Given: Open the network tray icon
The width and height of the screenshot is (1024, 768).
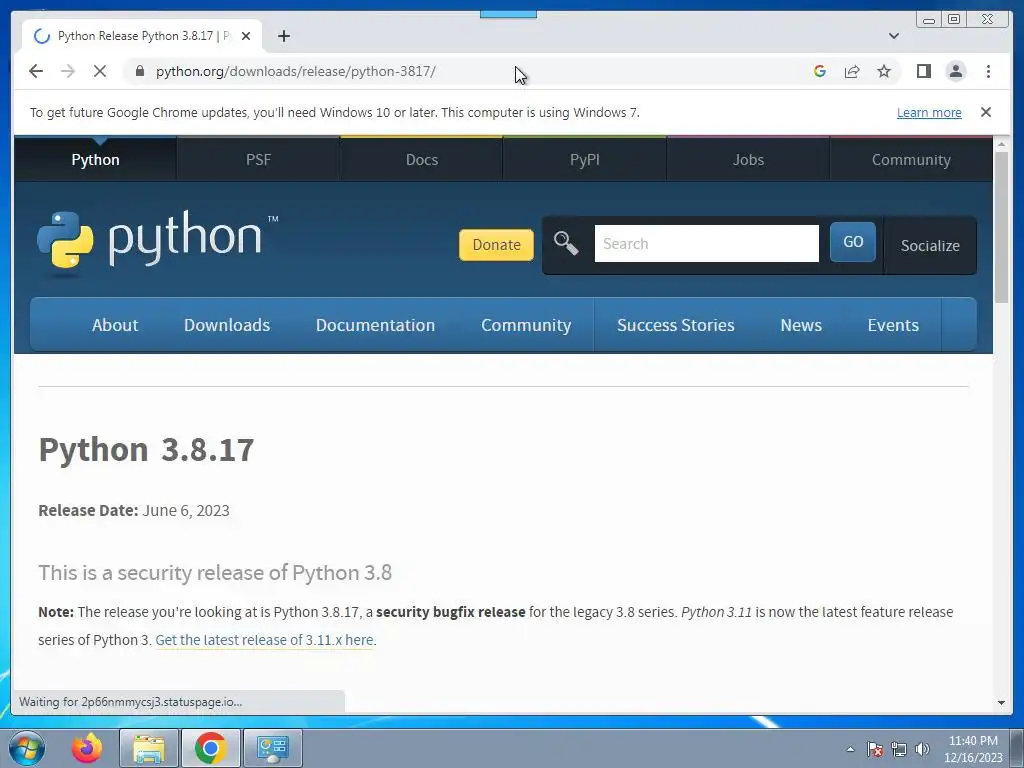Looking at the screenshot, I should [x=899, y=749].
